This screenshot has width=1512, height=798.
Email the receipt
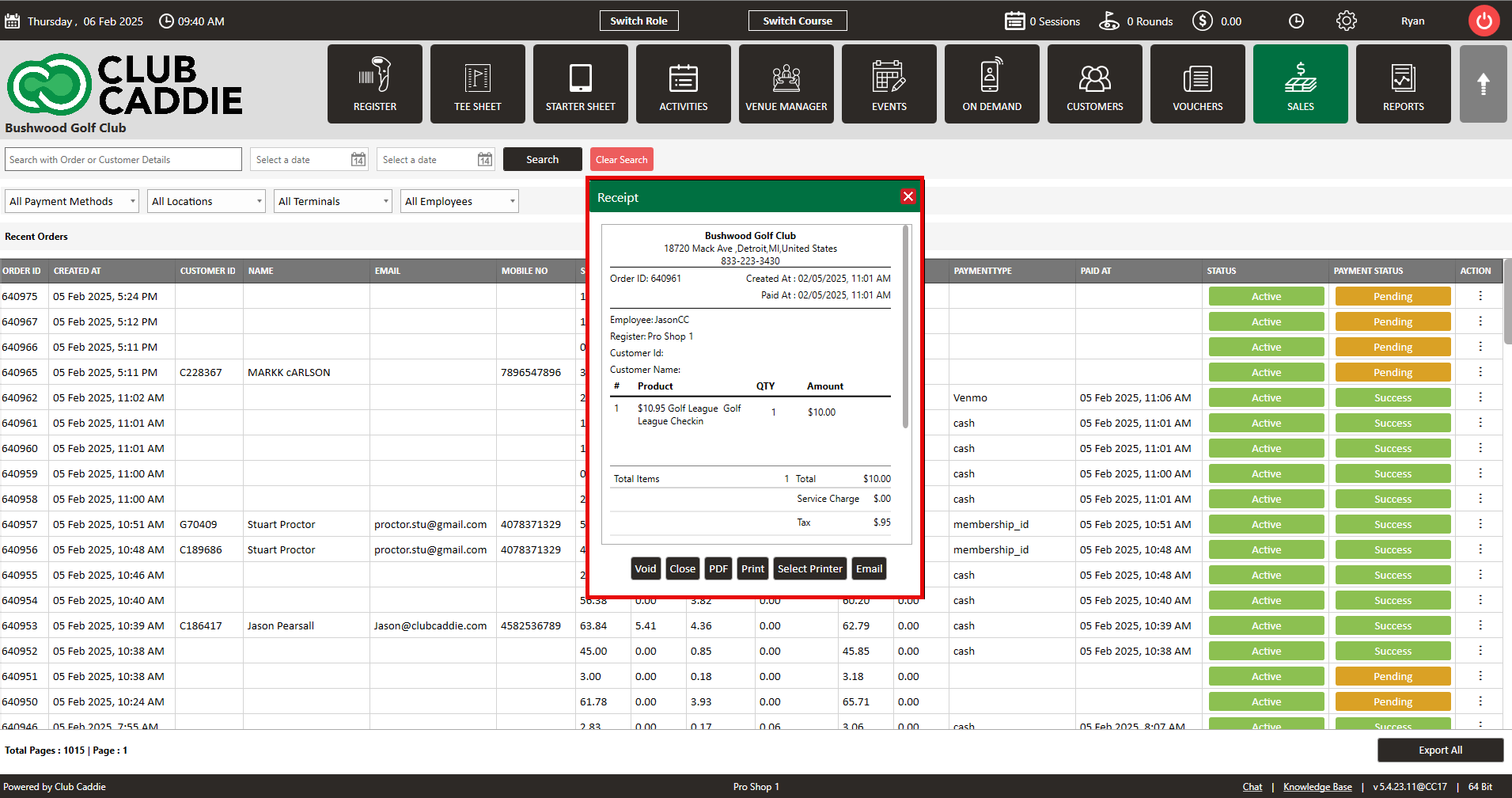[x=869, y=568]
